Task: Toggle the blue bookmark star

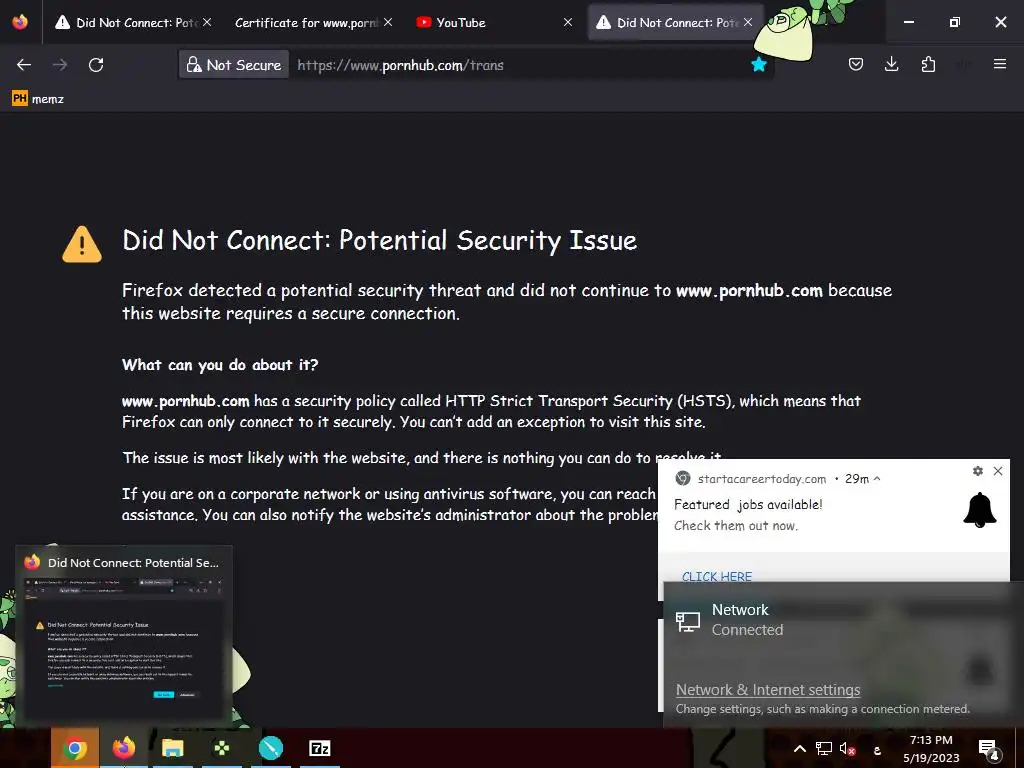Action: click(758, 65)
